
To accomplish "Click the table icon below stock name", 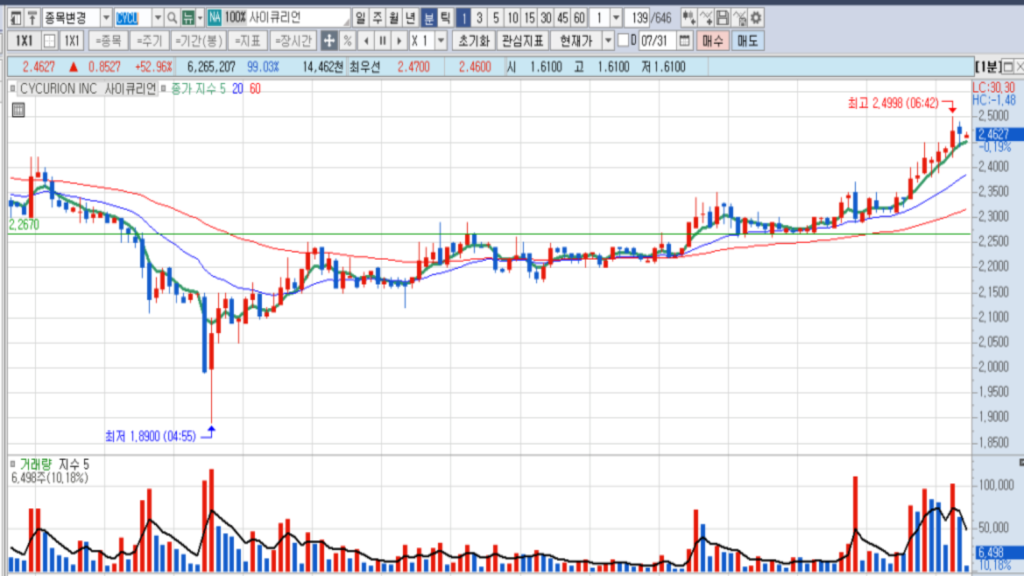I will pos(18,110).
